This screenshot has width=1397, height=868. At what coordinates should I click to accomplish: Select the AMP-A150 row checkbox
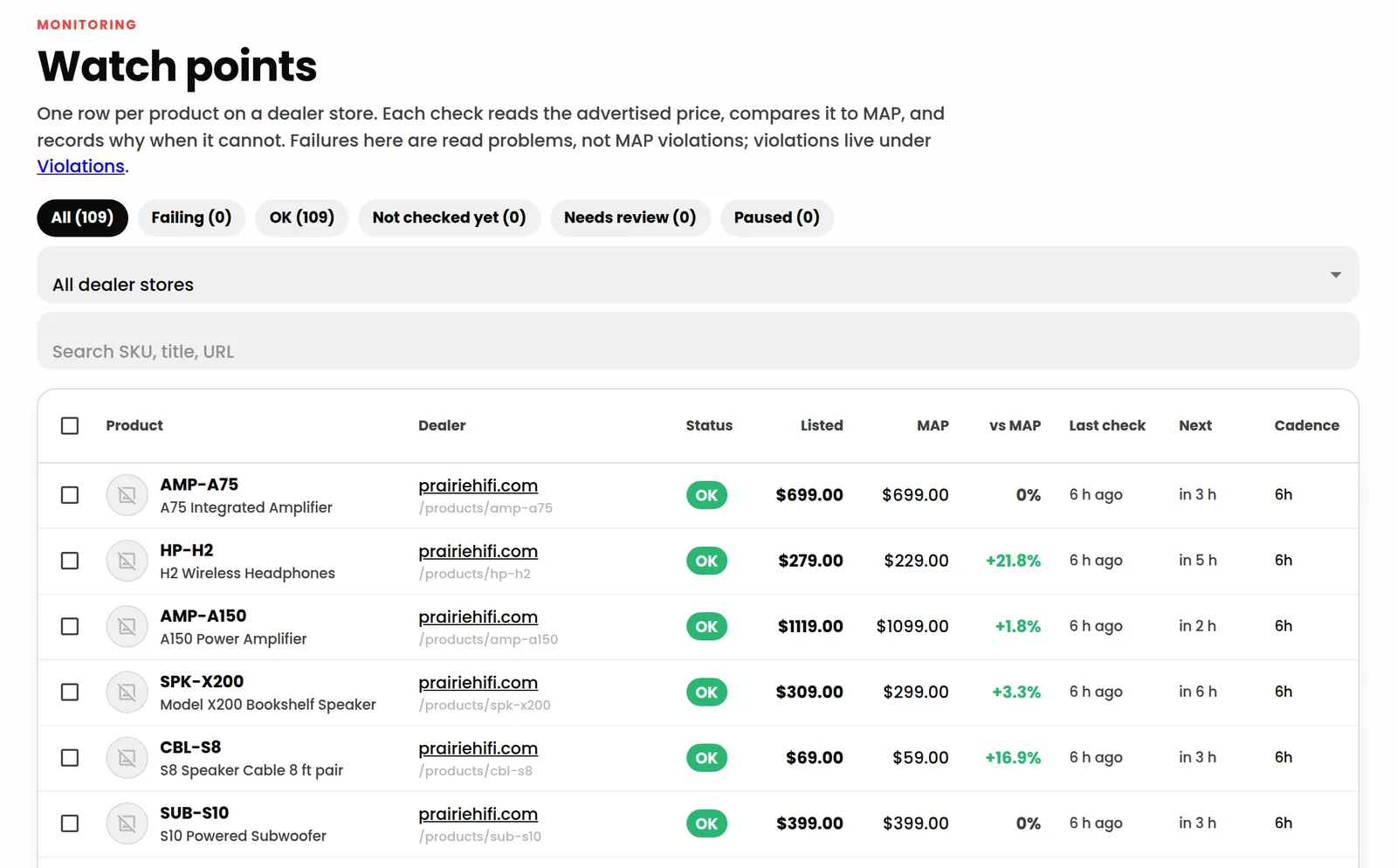70,626
